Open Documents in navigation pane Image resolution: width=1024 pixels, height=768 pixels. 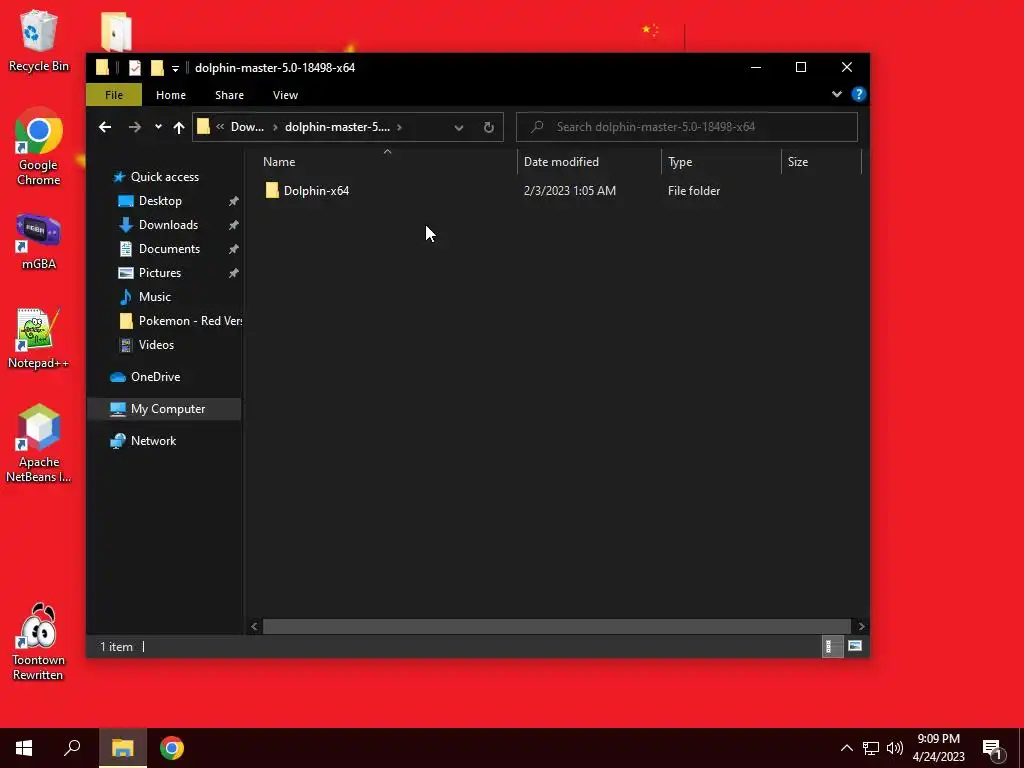click(169, 249)
